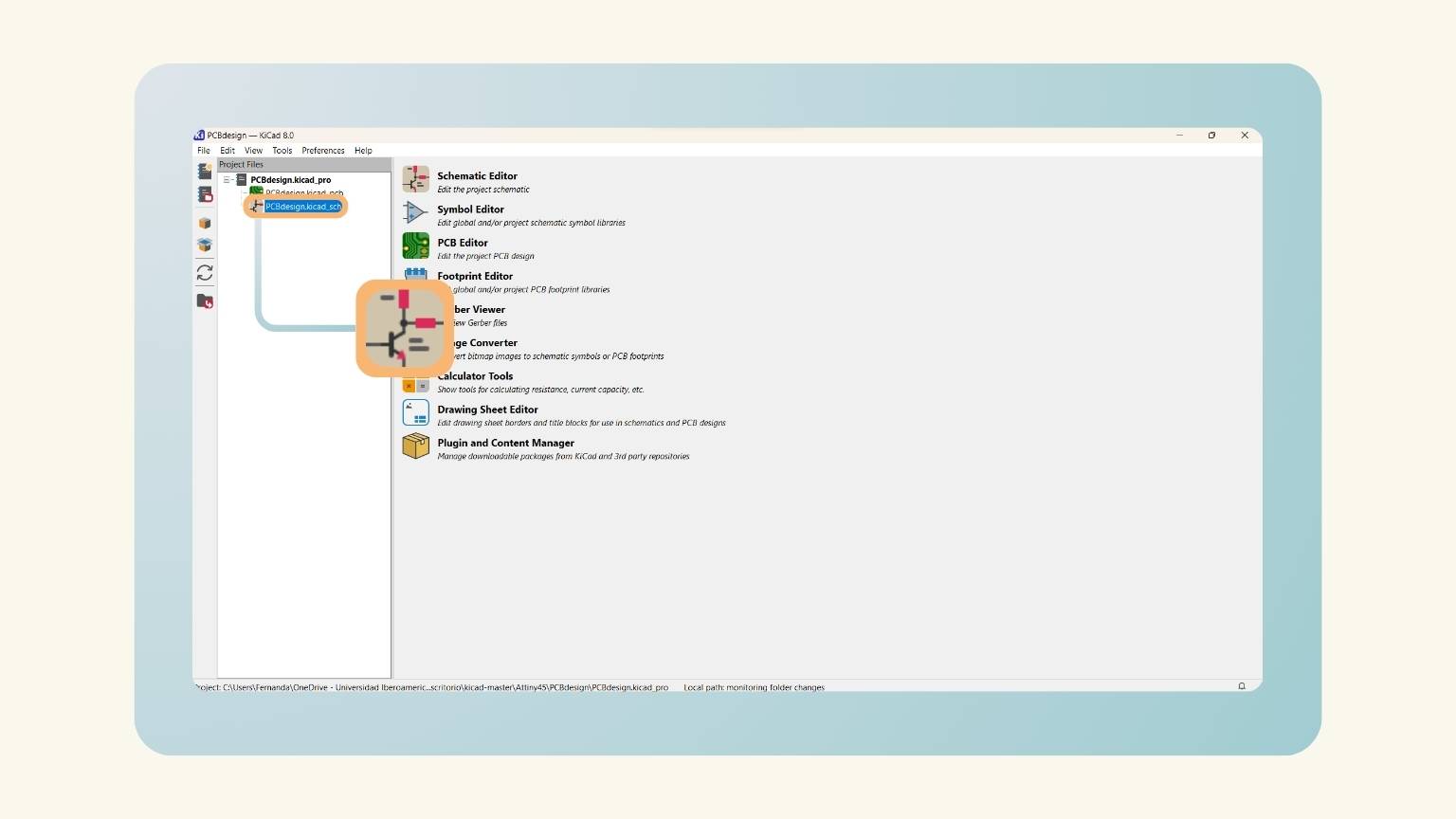This screenshot has width=1456, height=819.
Task: Click the New Project toolbar icon
Action: (x=205, y=172)
